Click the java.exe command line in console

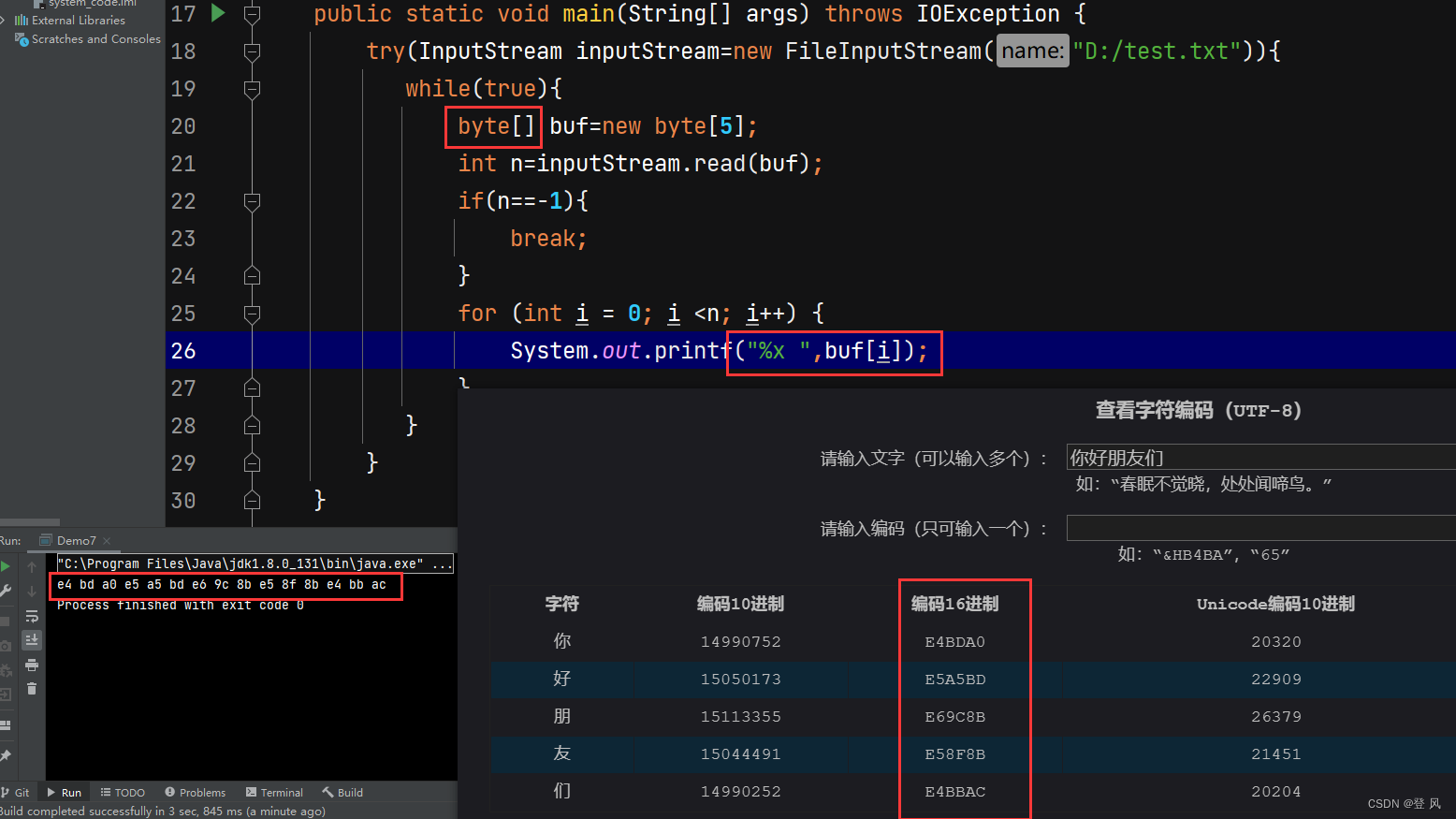pos(255,563)
